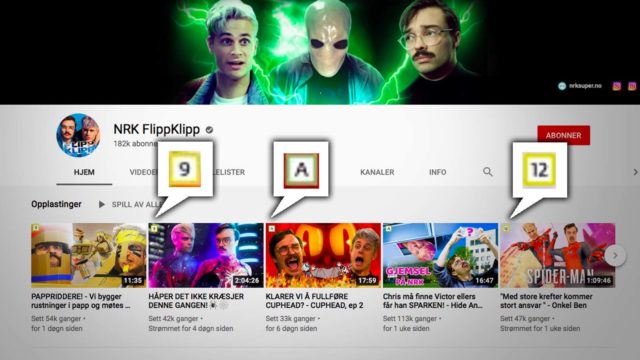
Task: Open the nrksuper.no link icon in banner
Action: coord(562,86)
